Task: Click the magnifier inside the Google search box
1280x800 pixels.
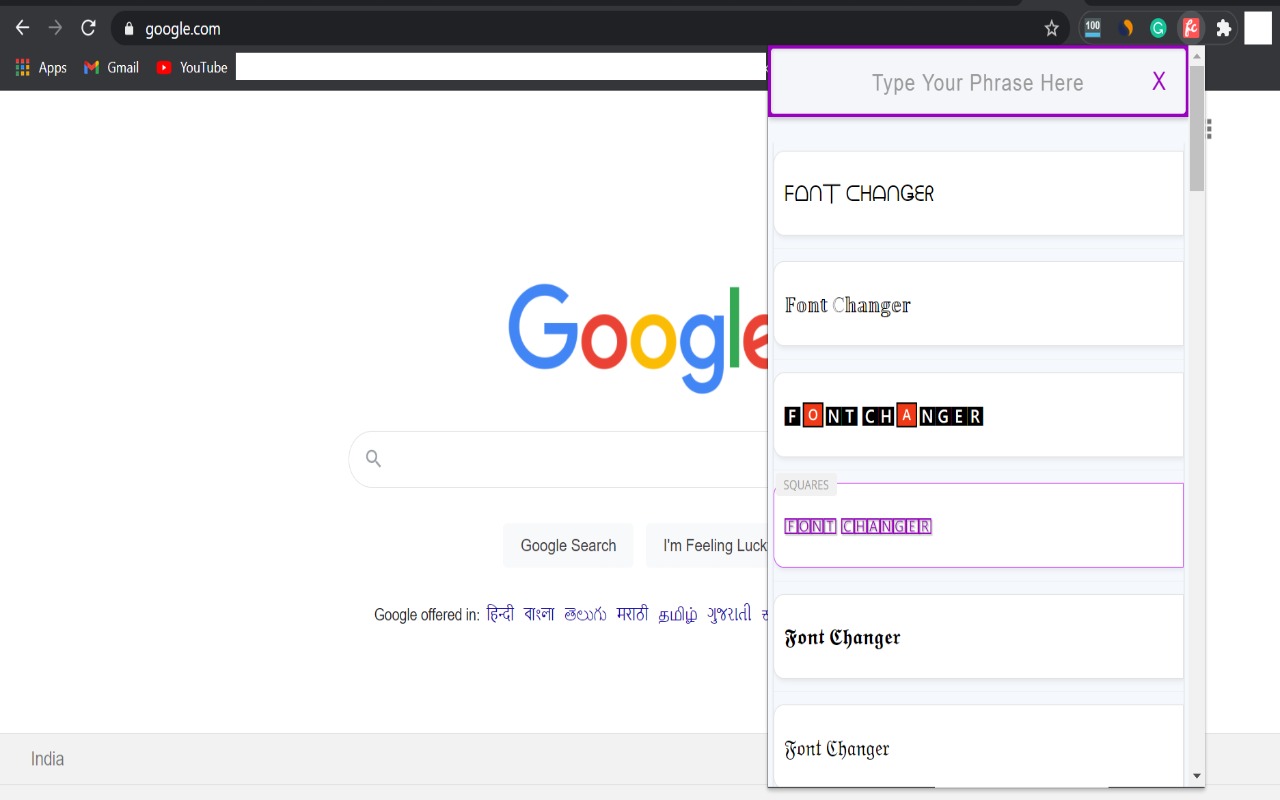Action: tap(372, 457)
